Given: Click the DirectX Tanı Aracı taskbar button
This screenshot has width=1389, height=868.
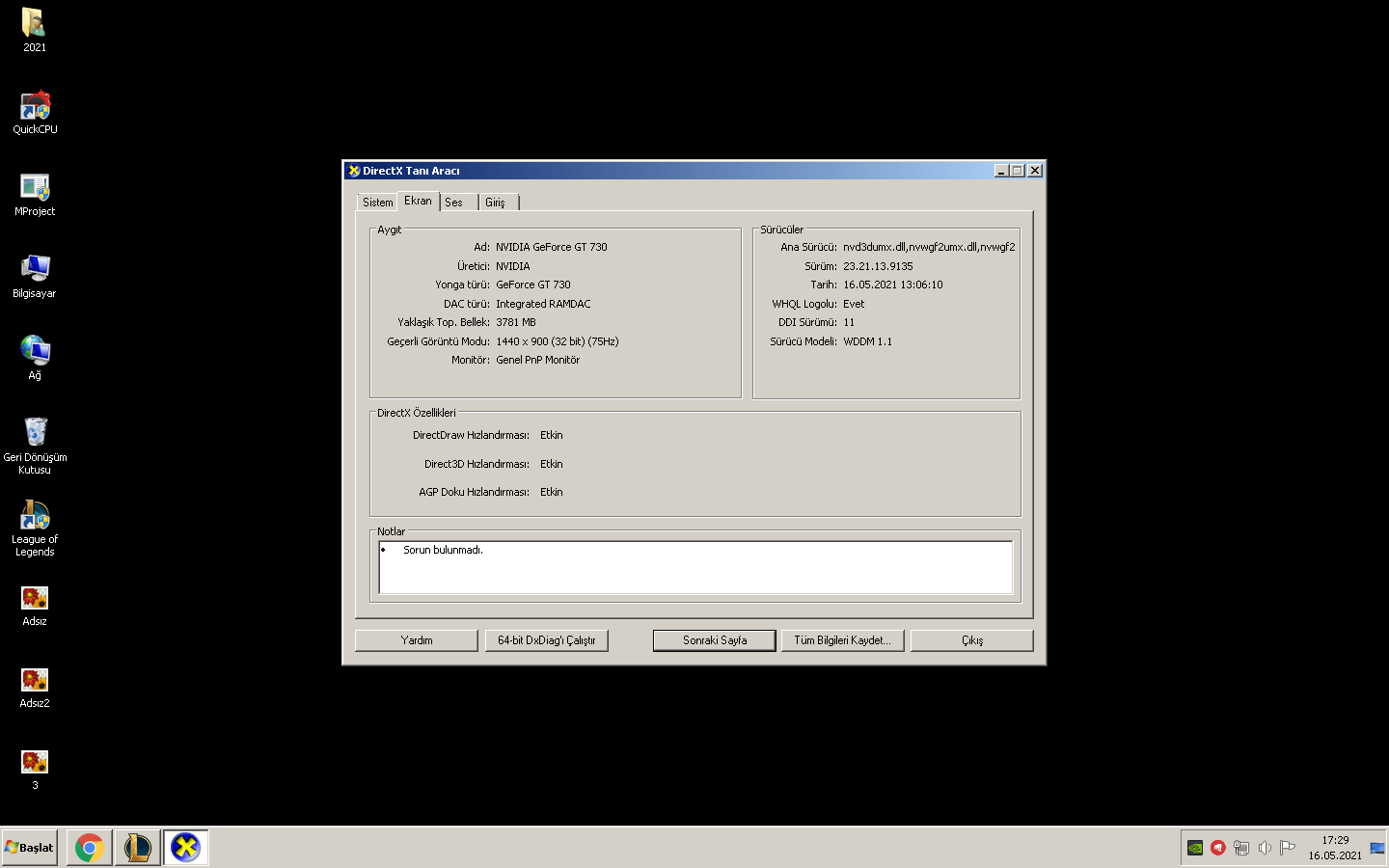Looking at the screenshot, I should click(x=185, y=848).
